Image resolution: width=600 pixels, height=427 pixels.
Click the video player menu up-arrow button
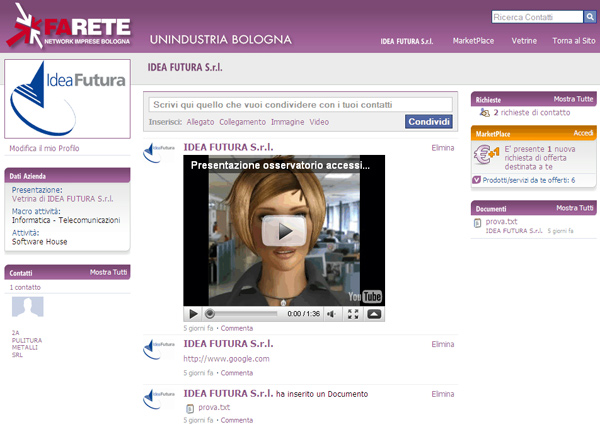coord(374,314)
